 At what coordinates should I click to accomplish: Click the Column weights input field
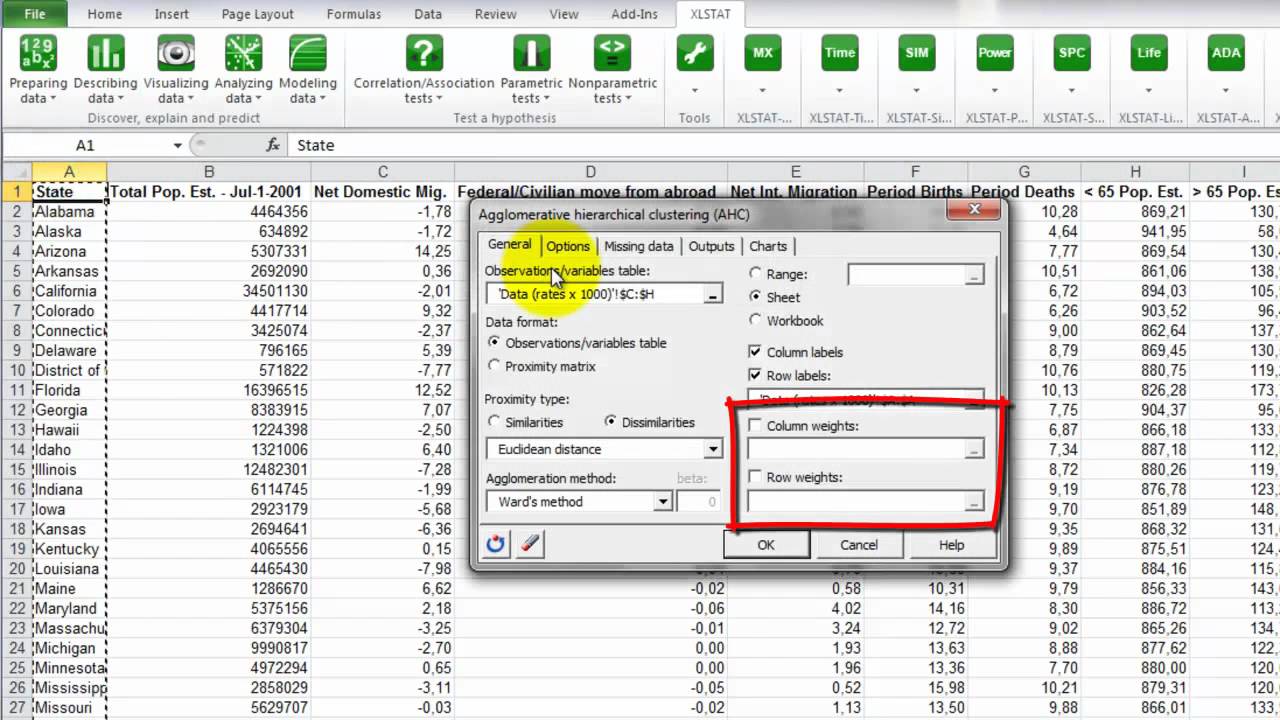click(855, 450)
